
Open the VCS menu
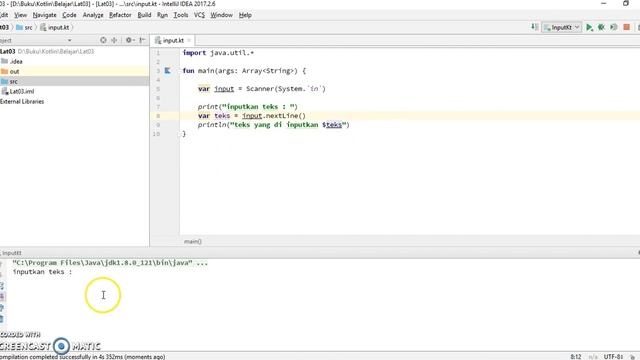pyautogui.click(x=199, y=15)
